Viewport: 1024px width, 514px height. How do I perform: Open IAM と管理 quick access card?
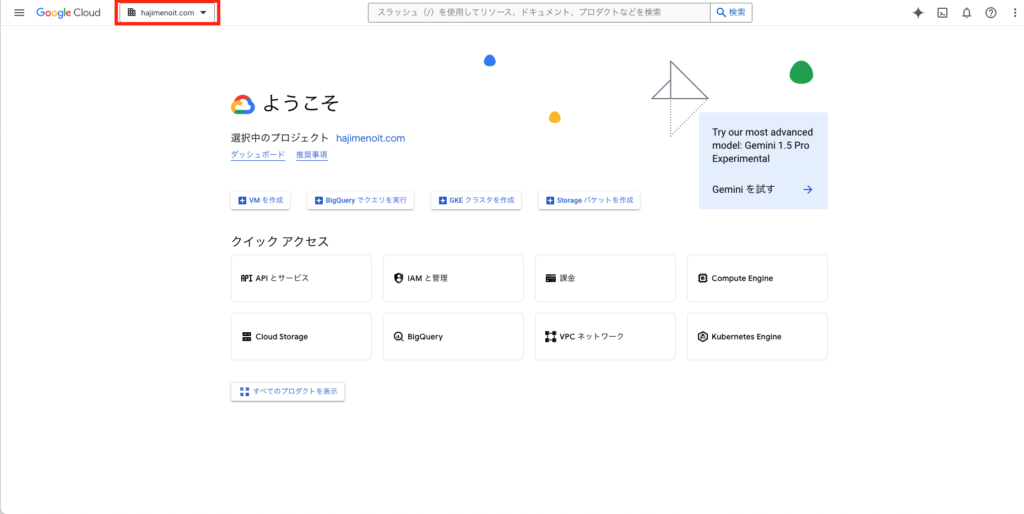pos(453,278)
